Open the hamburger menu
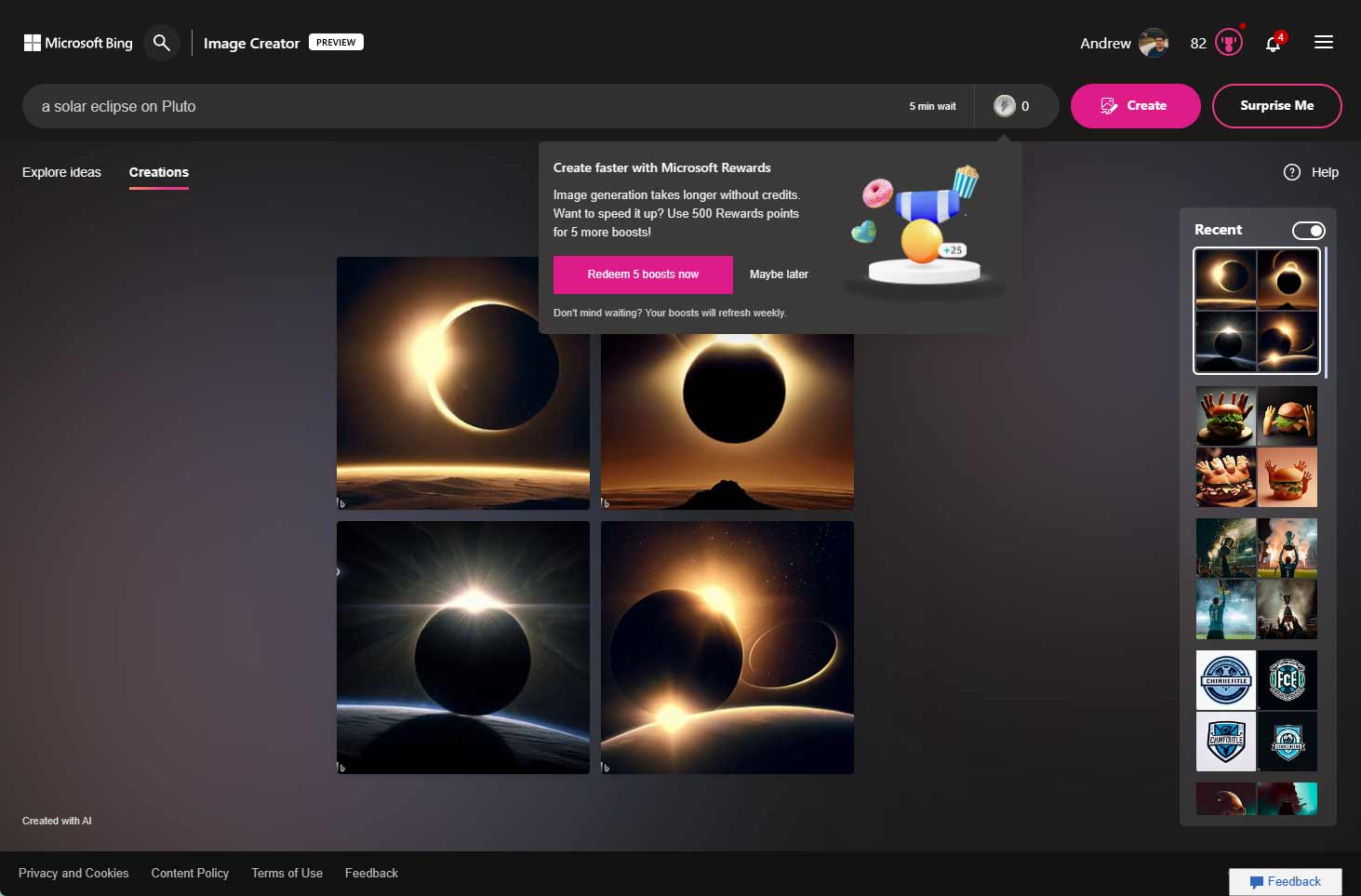This screenshot has height=896, width=1361. [x=1323, y=42]
